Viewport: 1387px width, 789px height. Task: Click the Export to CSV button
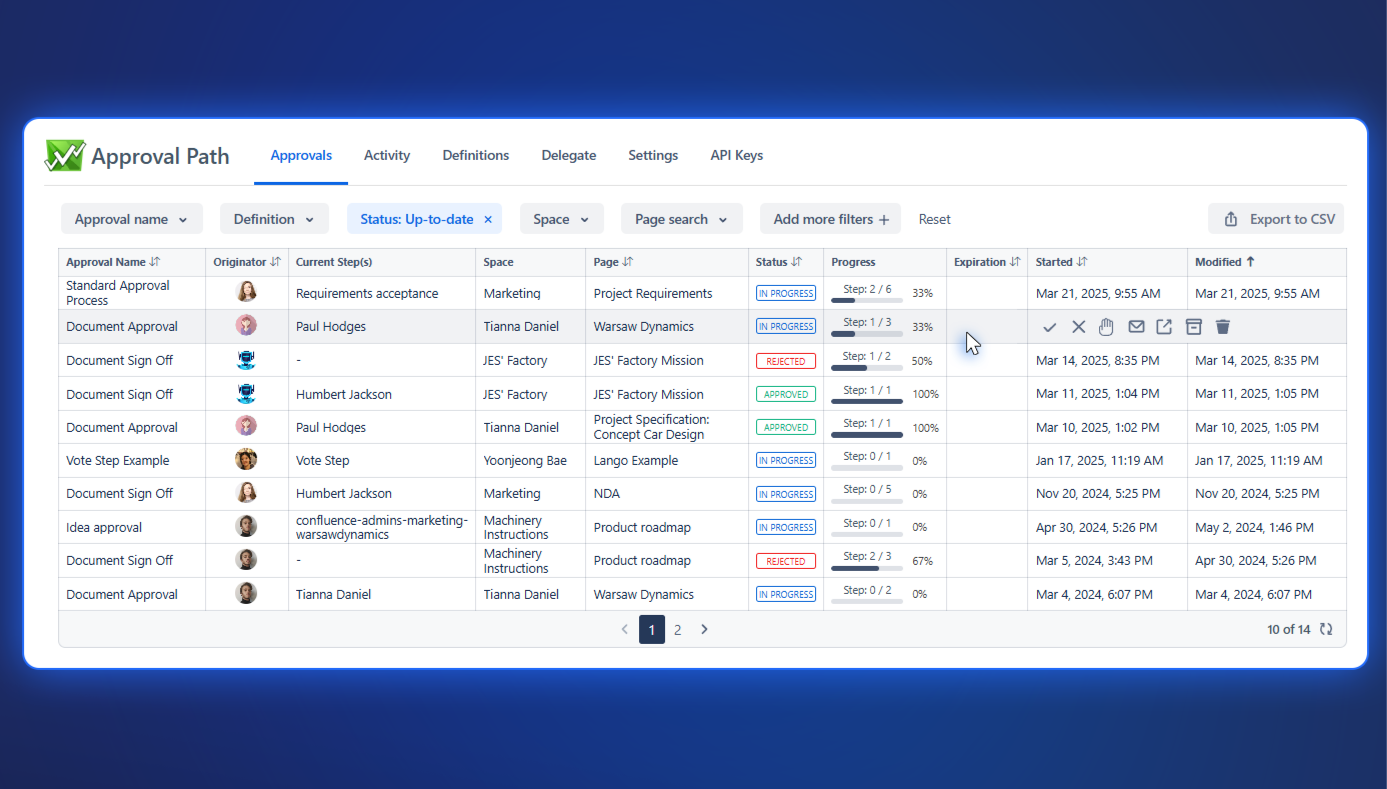1275,219
